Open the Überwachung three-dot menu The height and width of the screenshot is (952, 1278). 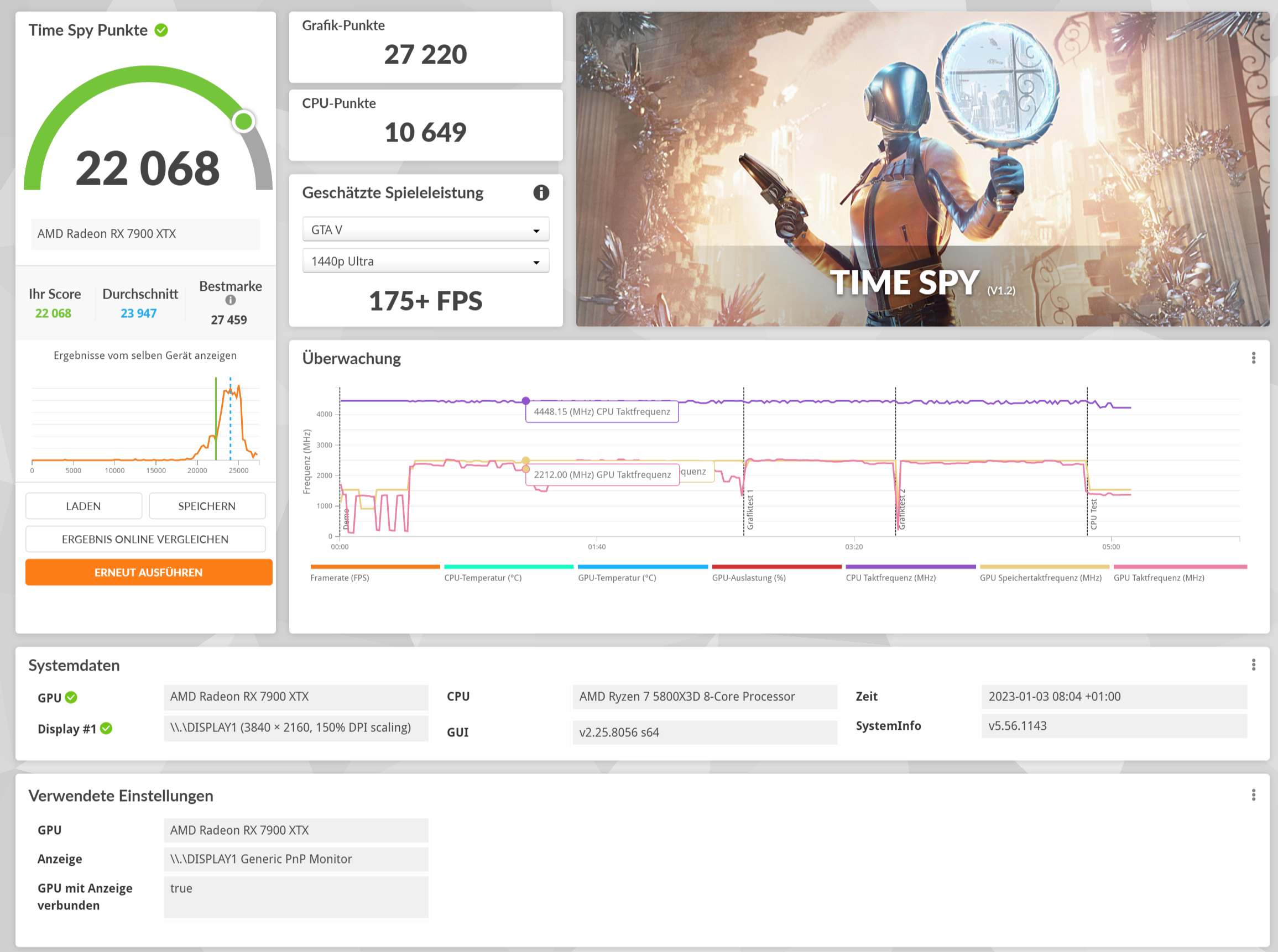[1253, 358]
